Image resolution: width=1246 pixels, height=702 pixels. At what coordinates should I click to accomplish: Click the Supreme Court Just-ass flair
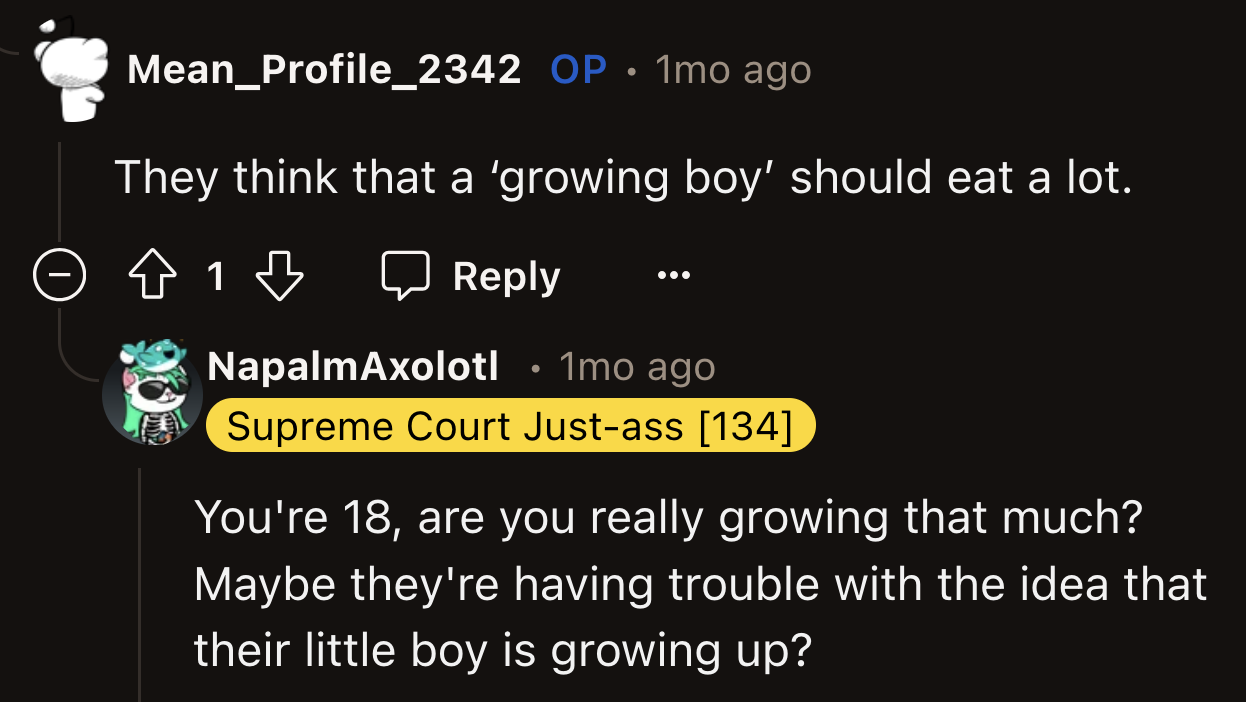click(510, 427)
